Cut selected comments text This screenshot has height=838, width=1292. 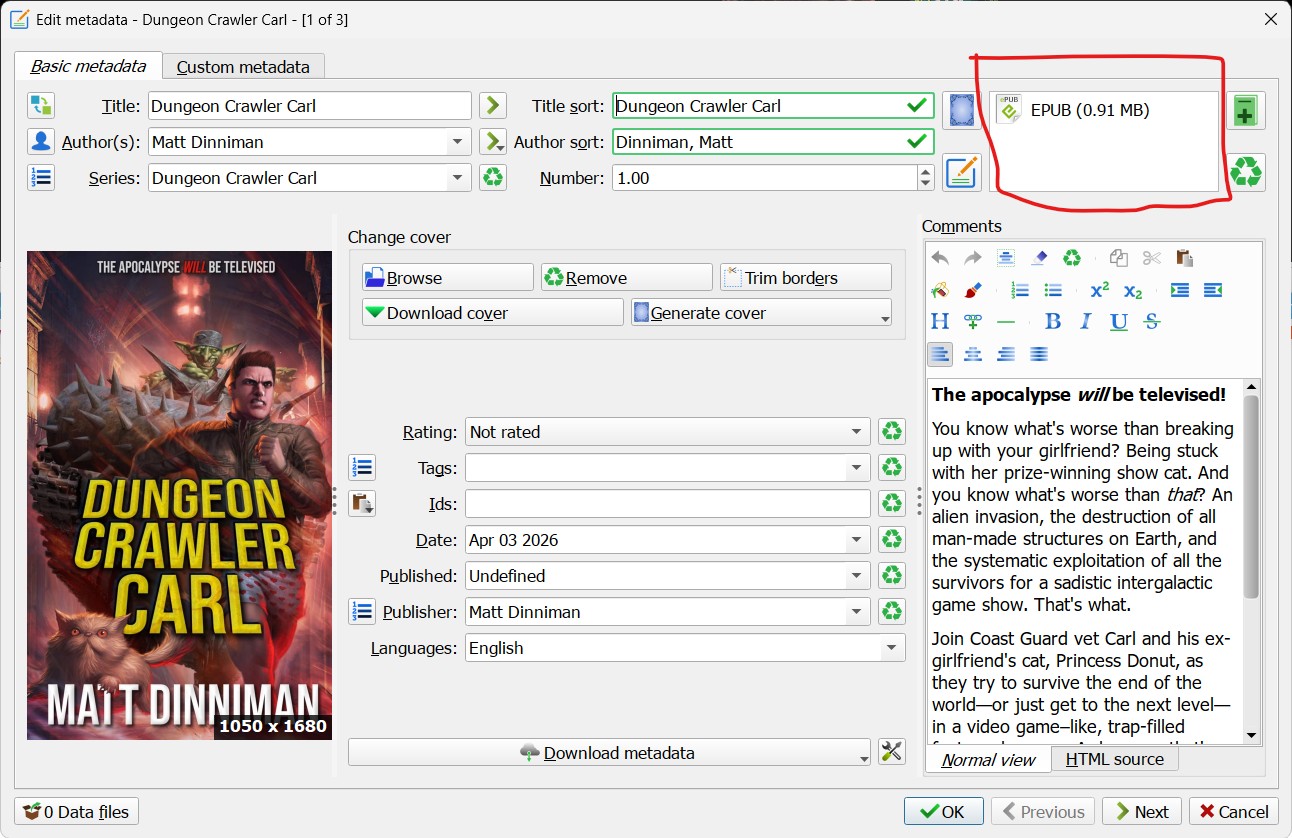tap(1152, 258)
